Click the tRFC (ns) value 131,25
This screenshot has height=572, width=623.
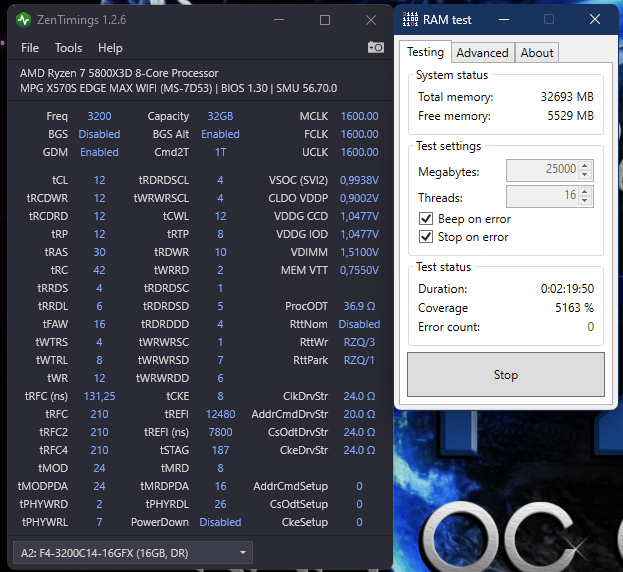pos(99,396)
